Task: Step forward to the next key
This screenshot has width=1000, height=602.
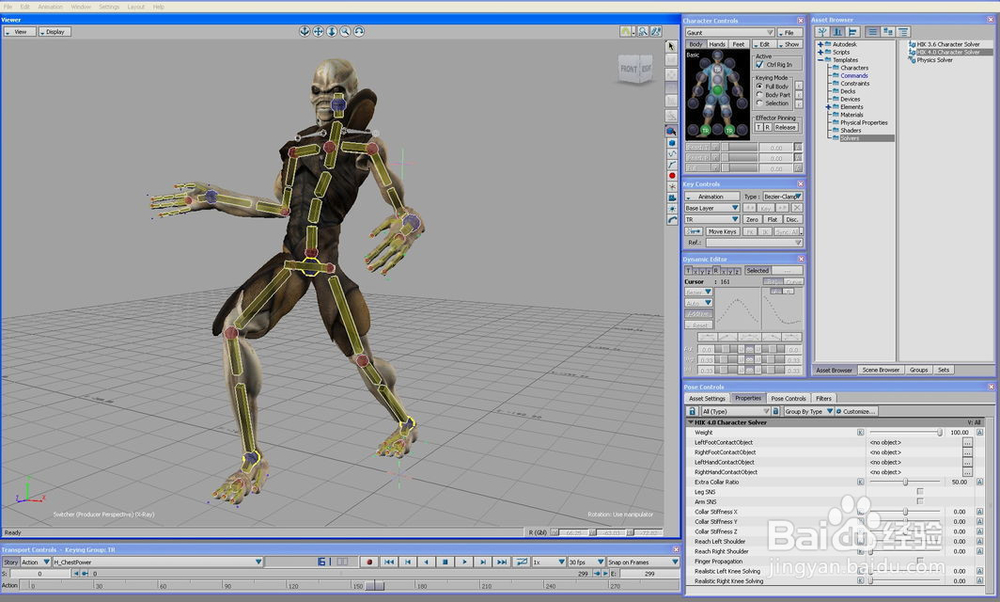Action: click(483, 562)
